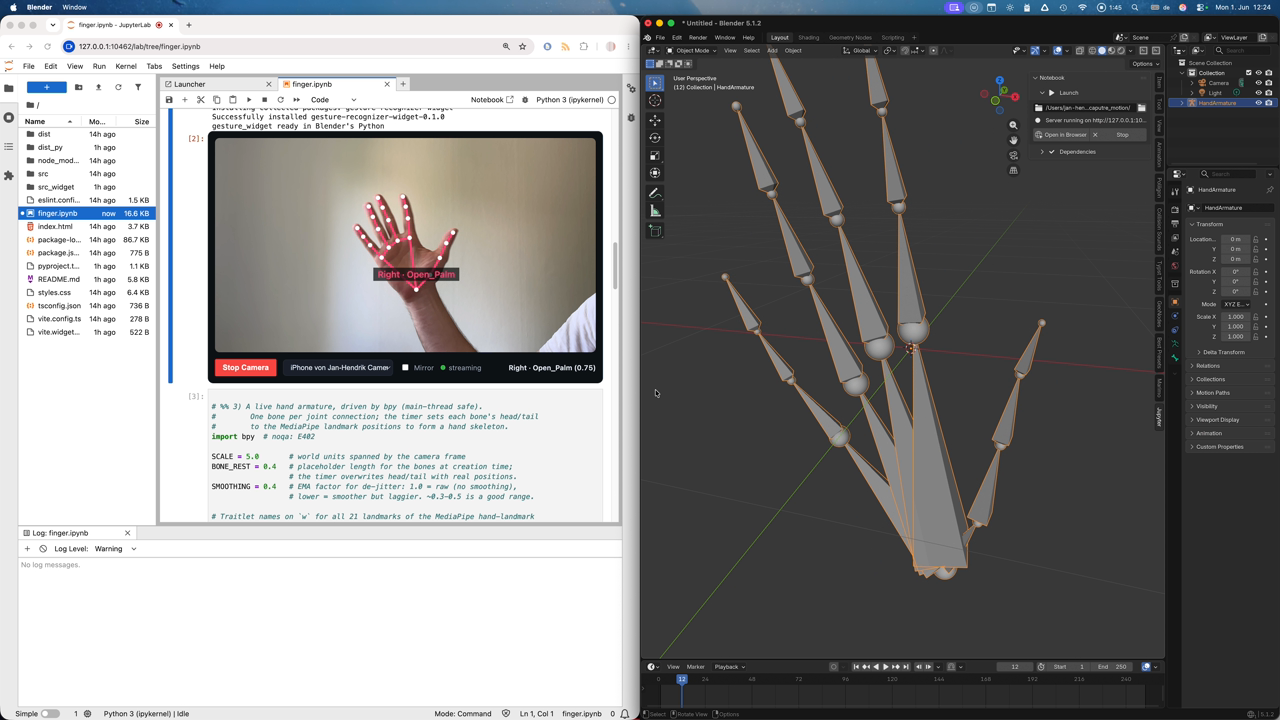The image size is (1280, 720).
Task: Hide HandArmature with eye icon in outliner
Action: coord(1258,103)
